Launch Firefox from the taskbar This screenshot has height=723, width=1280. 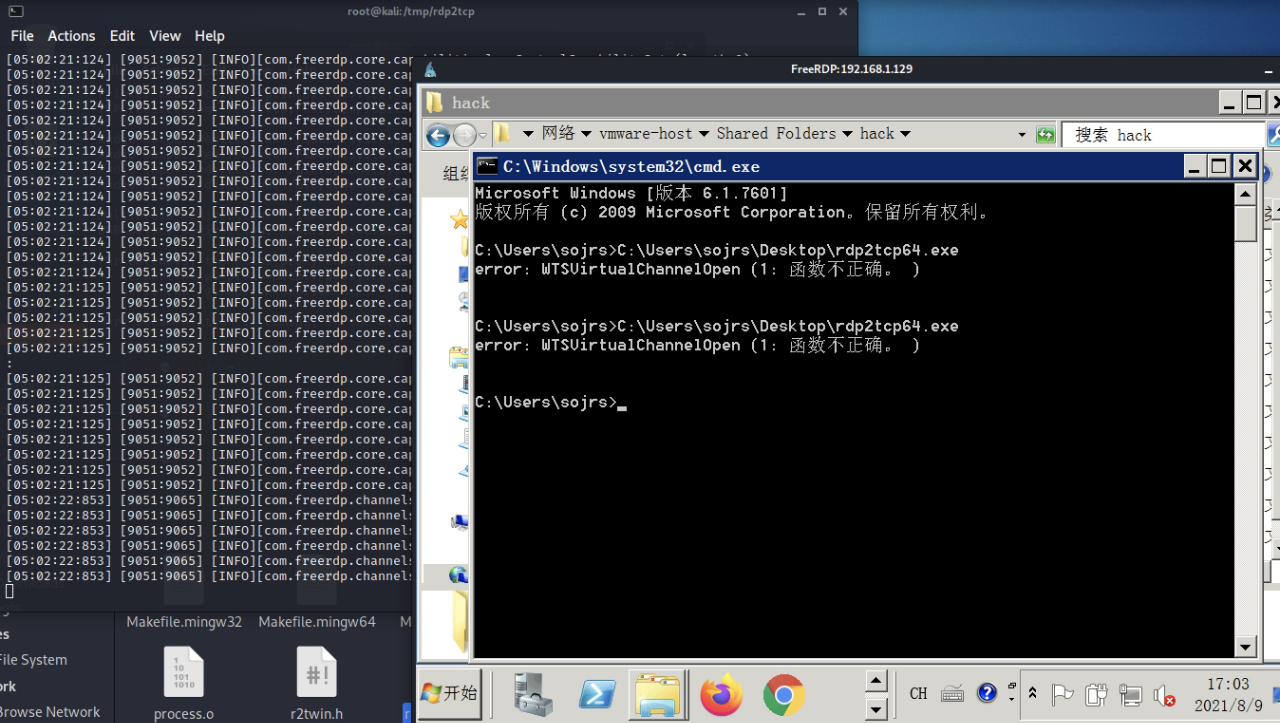pos(721,694)
